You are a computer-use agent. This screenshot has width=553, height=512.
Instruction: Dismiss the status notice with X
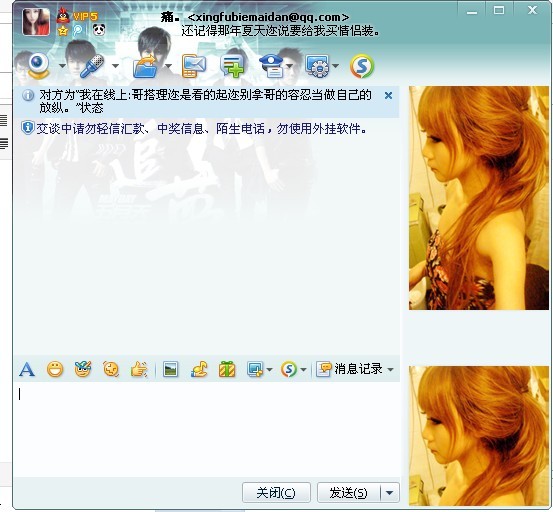coord(388,95)
